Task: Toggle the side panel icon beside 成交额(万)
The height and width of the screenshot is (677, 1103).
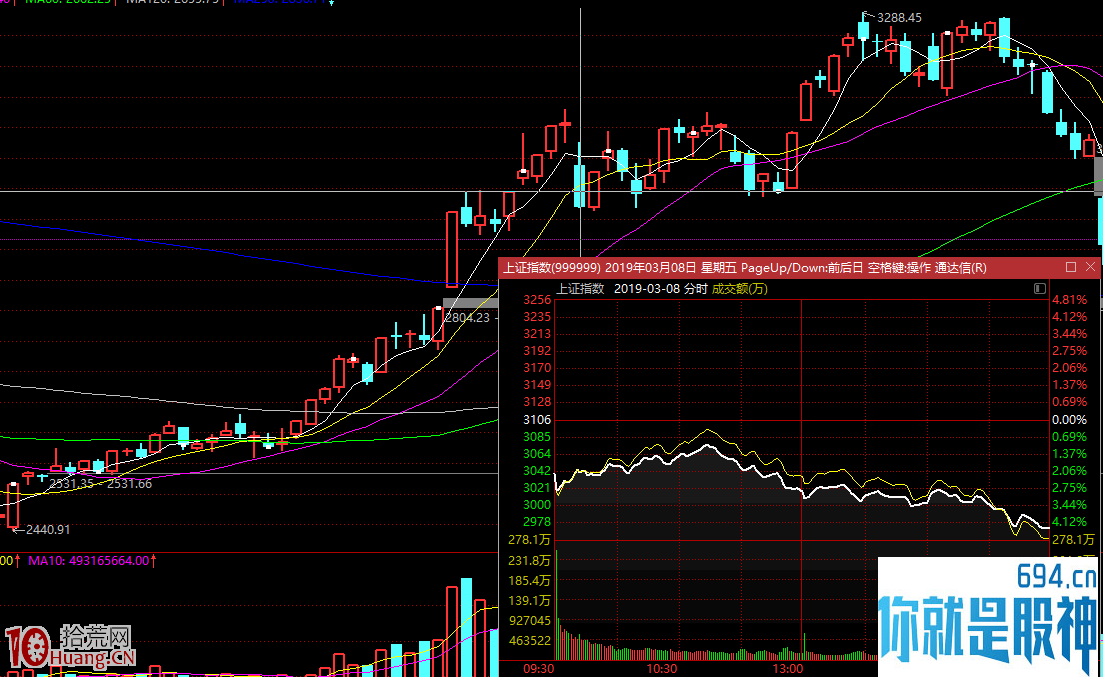Action: [x=1040, y=289]
